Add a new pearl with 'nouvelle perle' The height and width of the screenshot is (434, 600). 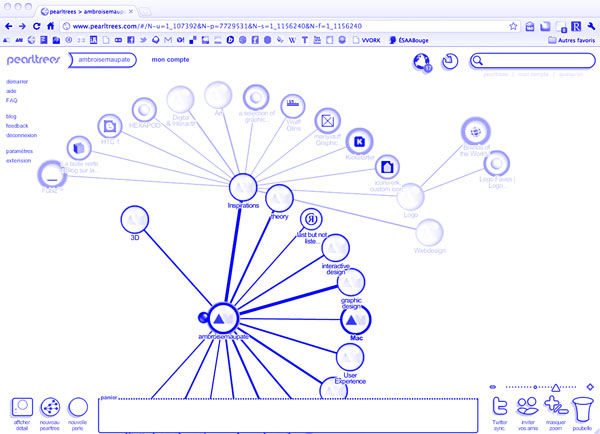[78, 407]
